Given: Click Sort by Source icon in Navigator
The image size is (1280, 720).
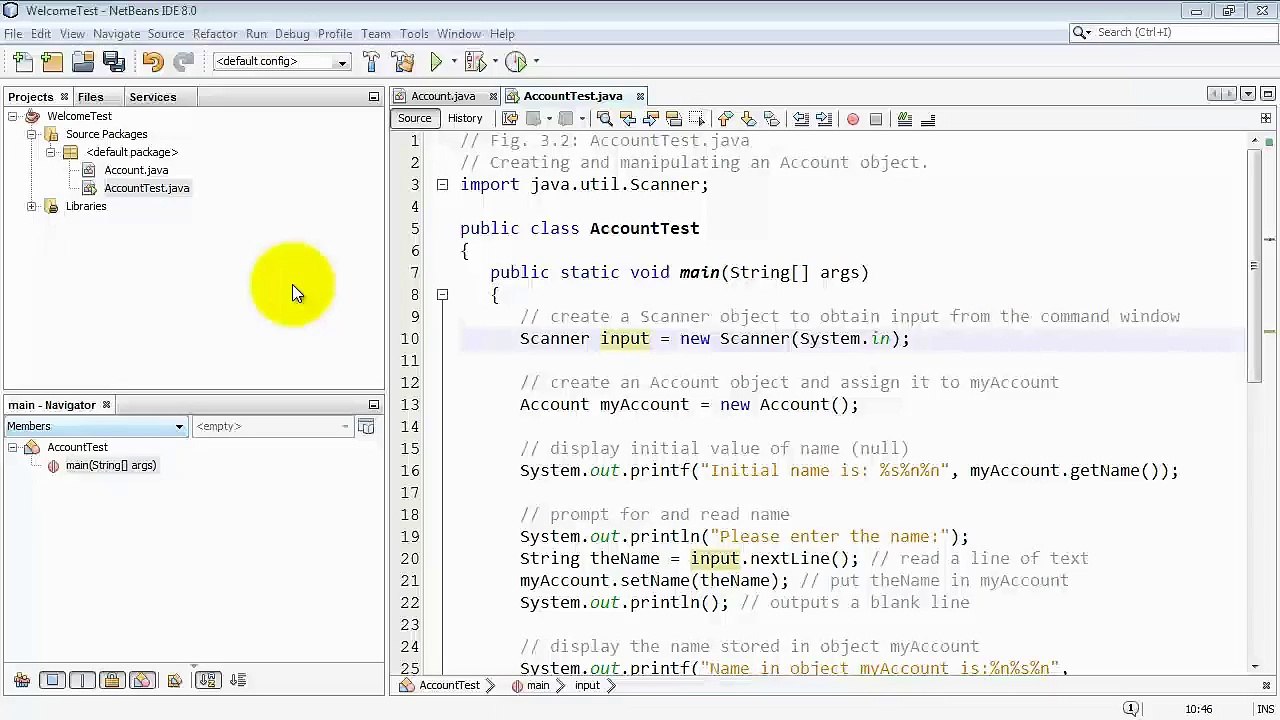Looking at the screenshot, I should [x=238, y=680].
